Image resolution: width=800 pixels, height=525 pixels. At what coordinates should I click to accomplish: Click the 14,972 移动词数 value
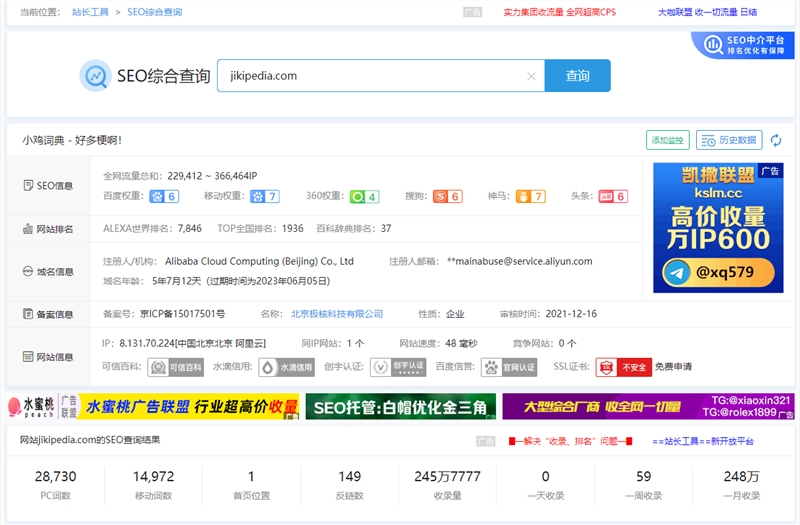coord(154,477)
